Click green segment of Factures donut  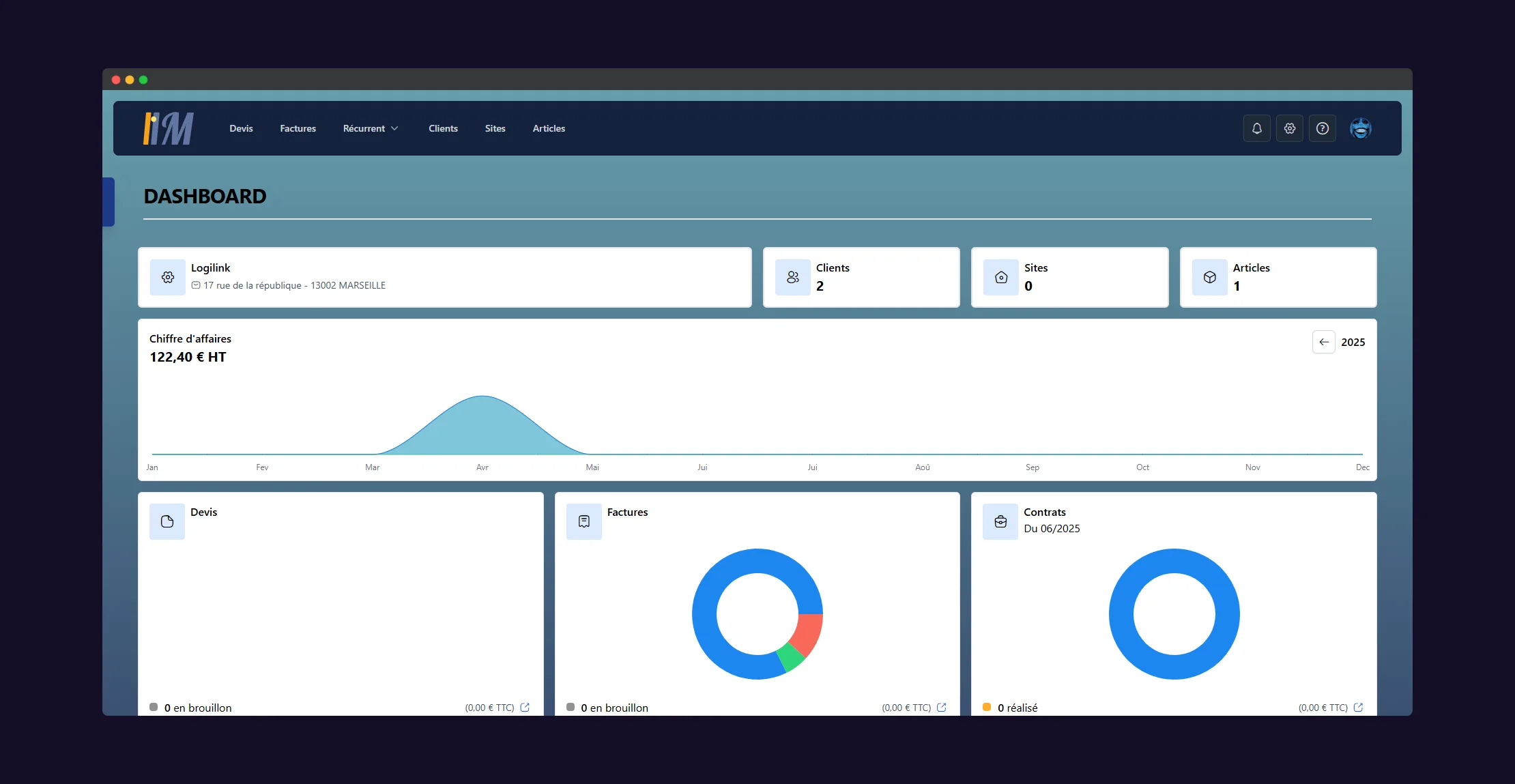pyautogui.click(x=792, y=656)
